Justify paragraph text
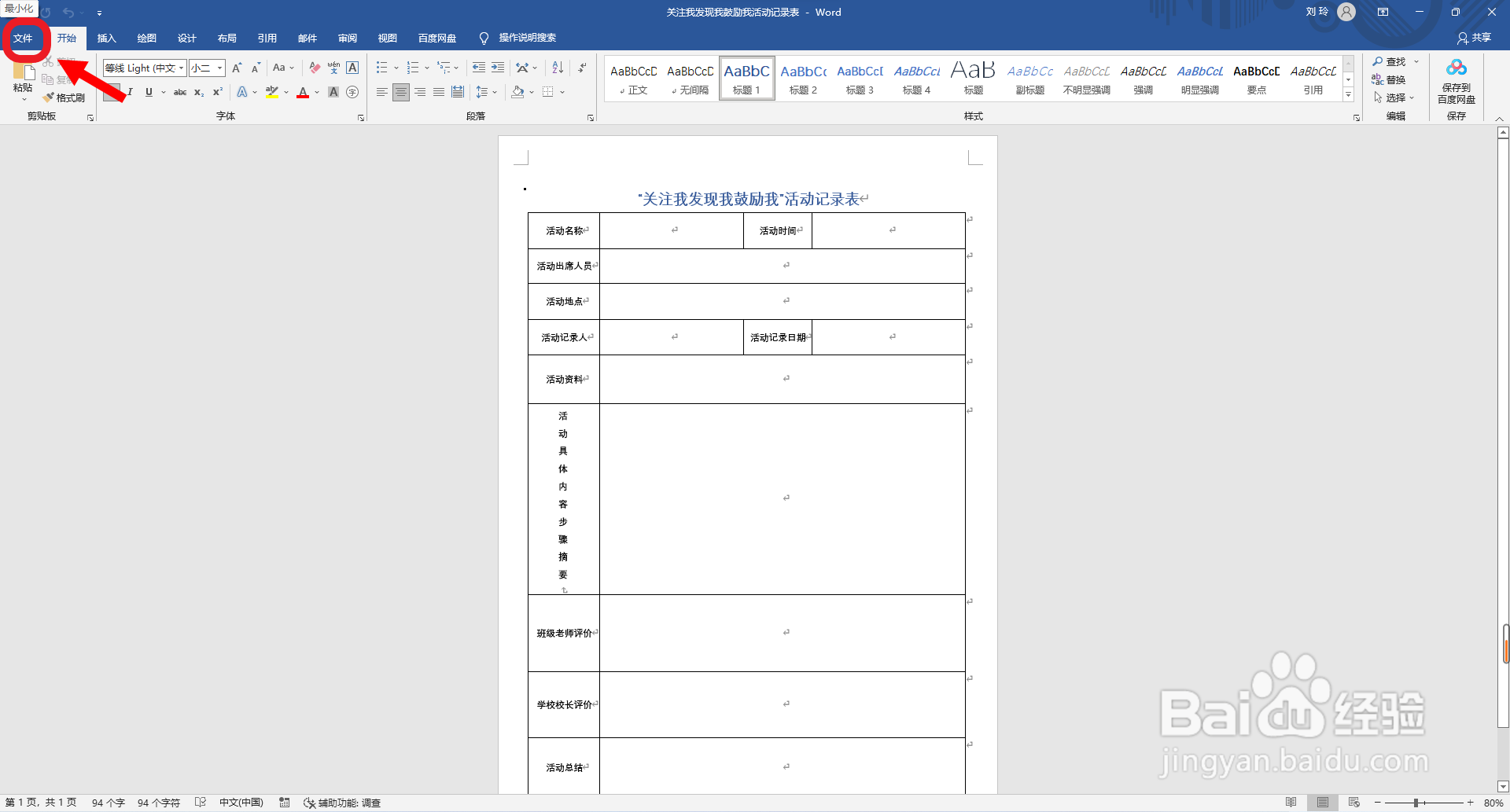This screenshot has height=812, width=1510. (x=439, y=92)
